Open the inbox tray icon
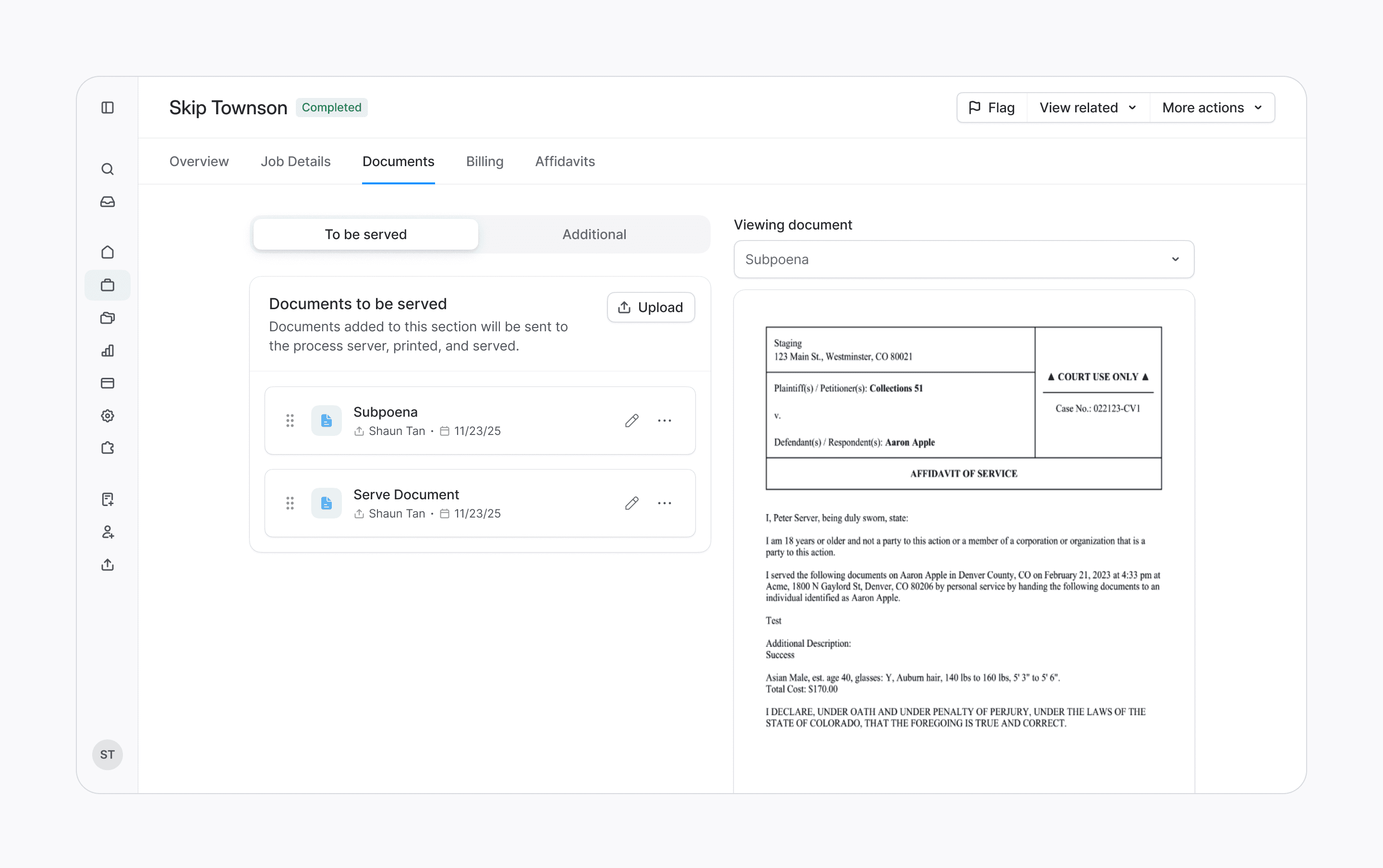Image resolution: width=1383 pixels, height=868 pixels. coord(108,202)
